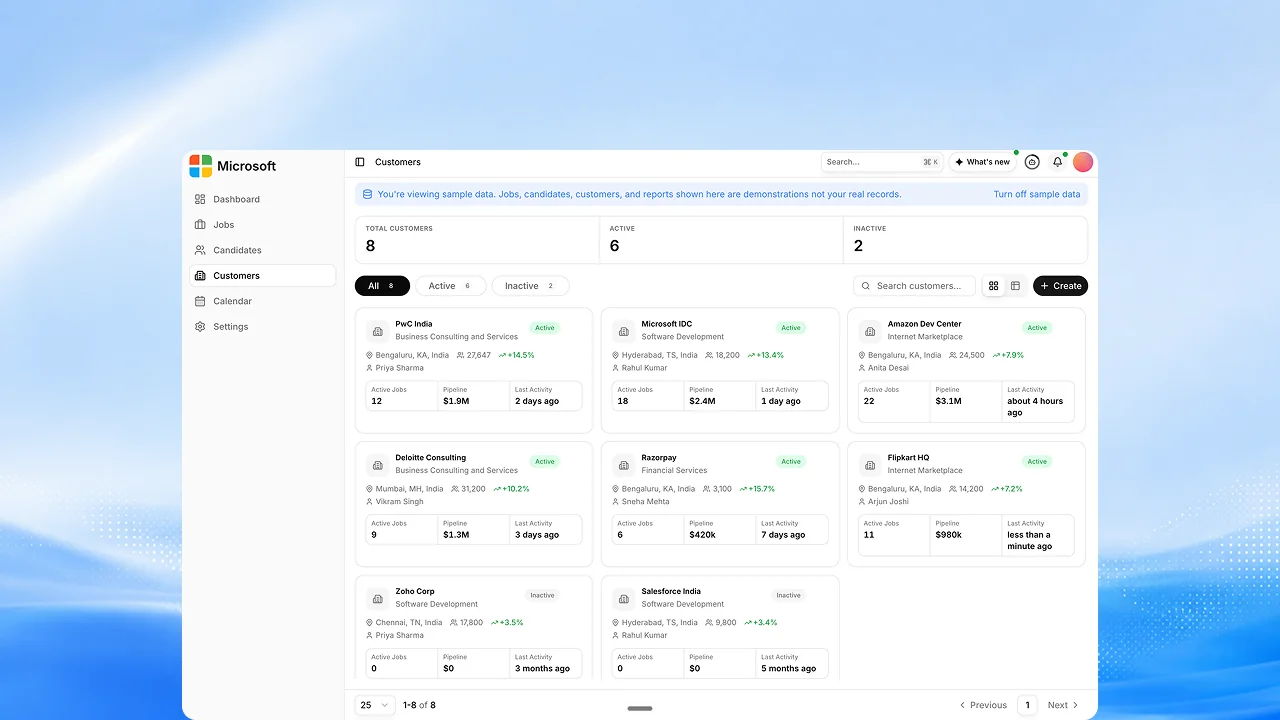Open What's new button
Image resolution: width=1280 pixels, height=720 pixels.
[x=982, y=162]
